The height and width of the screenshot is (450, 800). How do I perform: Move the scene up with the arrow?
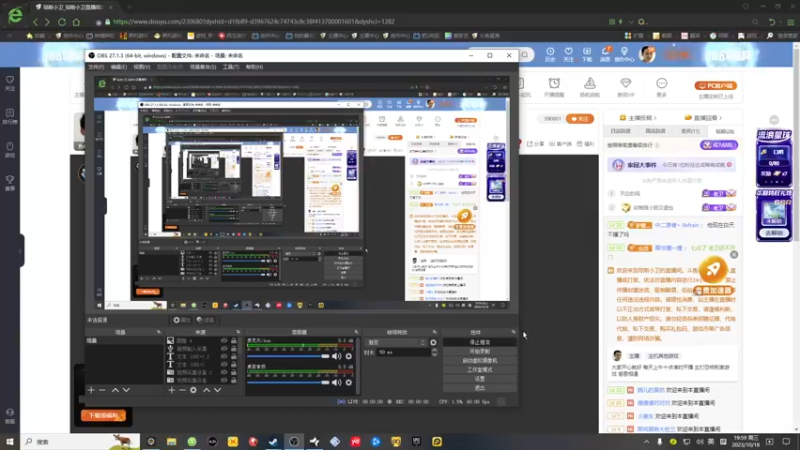pos(115,390)
